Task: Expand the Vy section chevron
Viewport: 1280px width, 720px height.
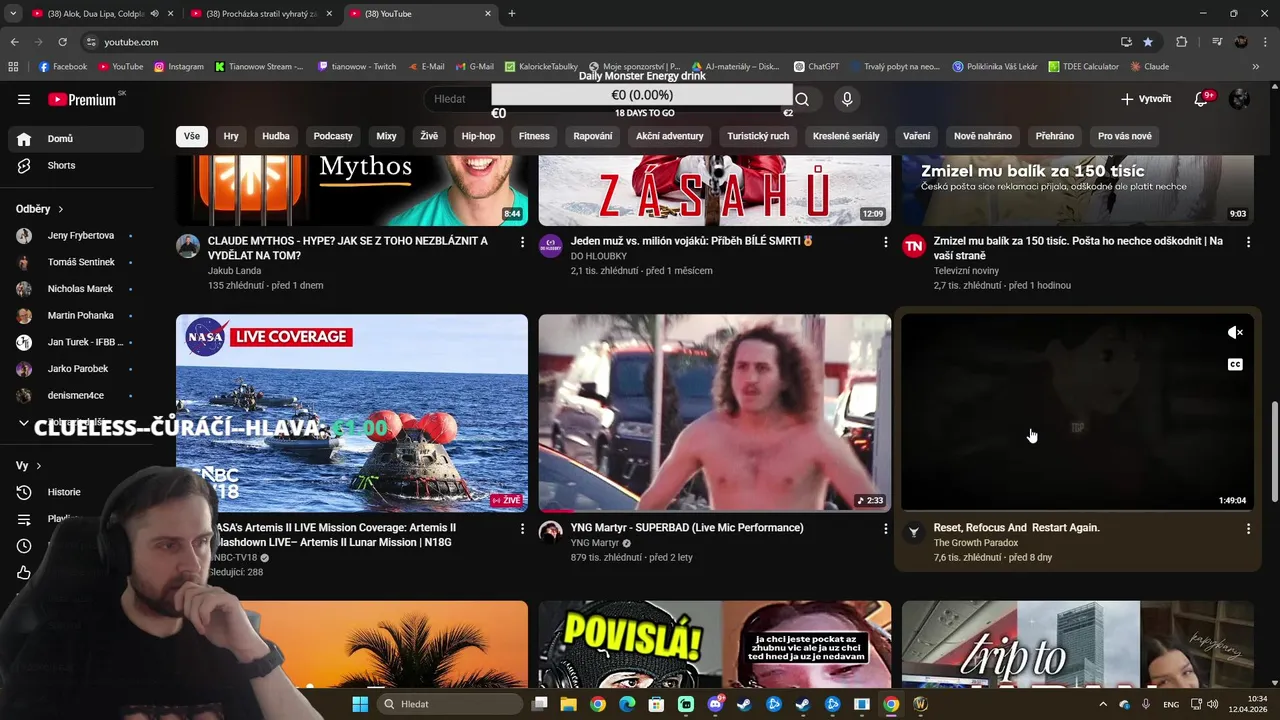Action: tap(38, 466)
